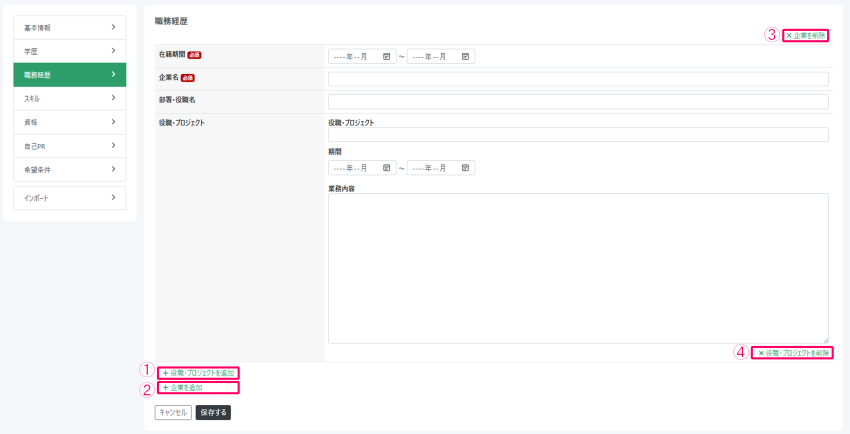Select 職務経歴 sidebar item

pyautogui.click(x=69, y=74)
